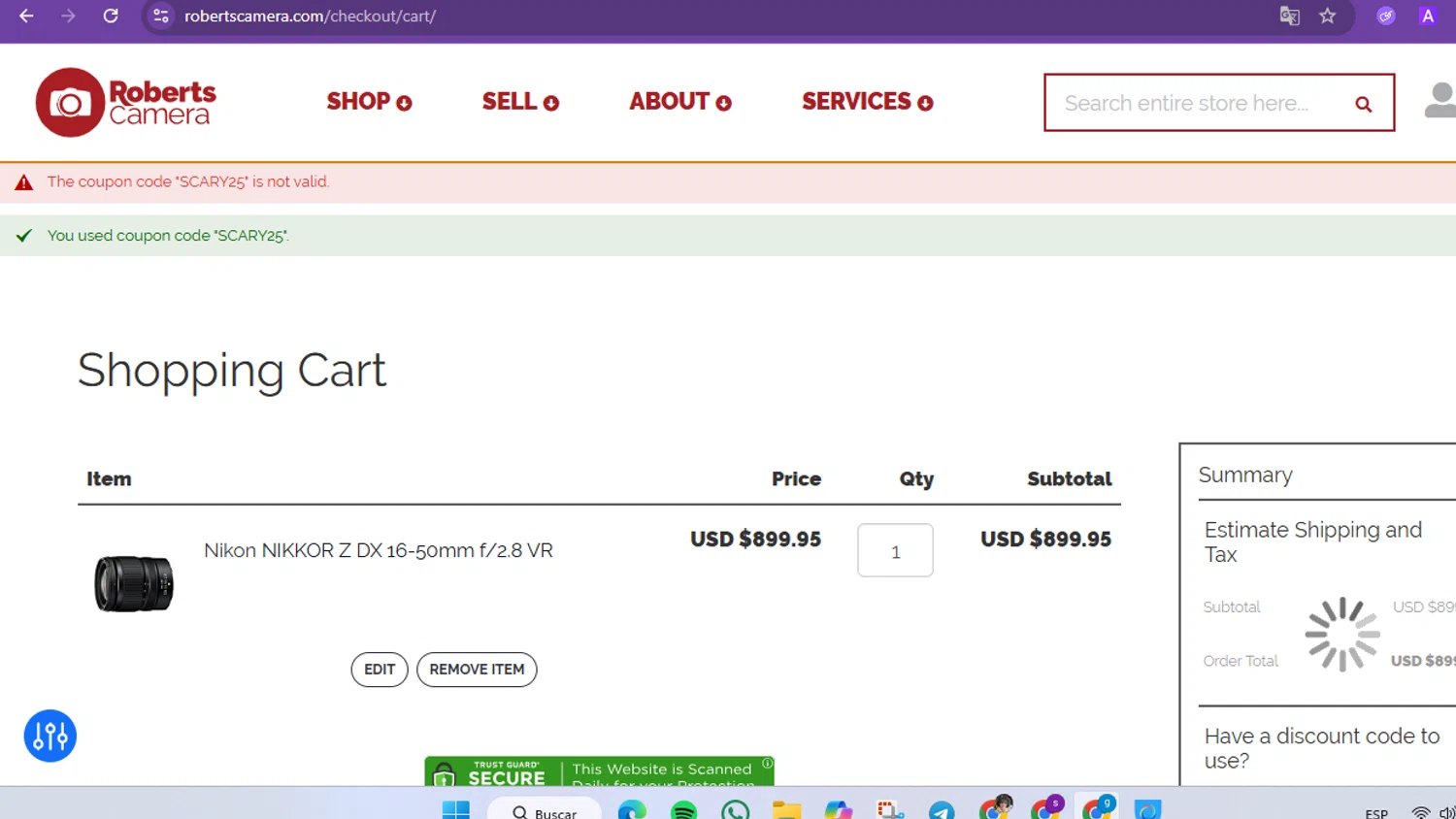
Task: Open Snipping Tool from the taskbar
Action: [890, 810]
